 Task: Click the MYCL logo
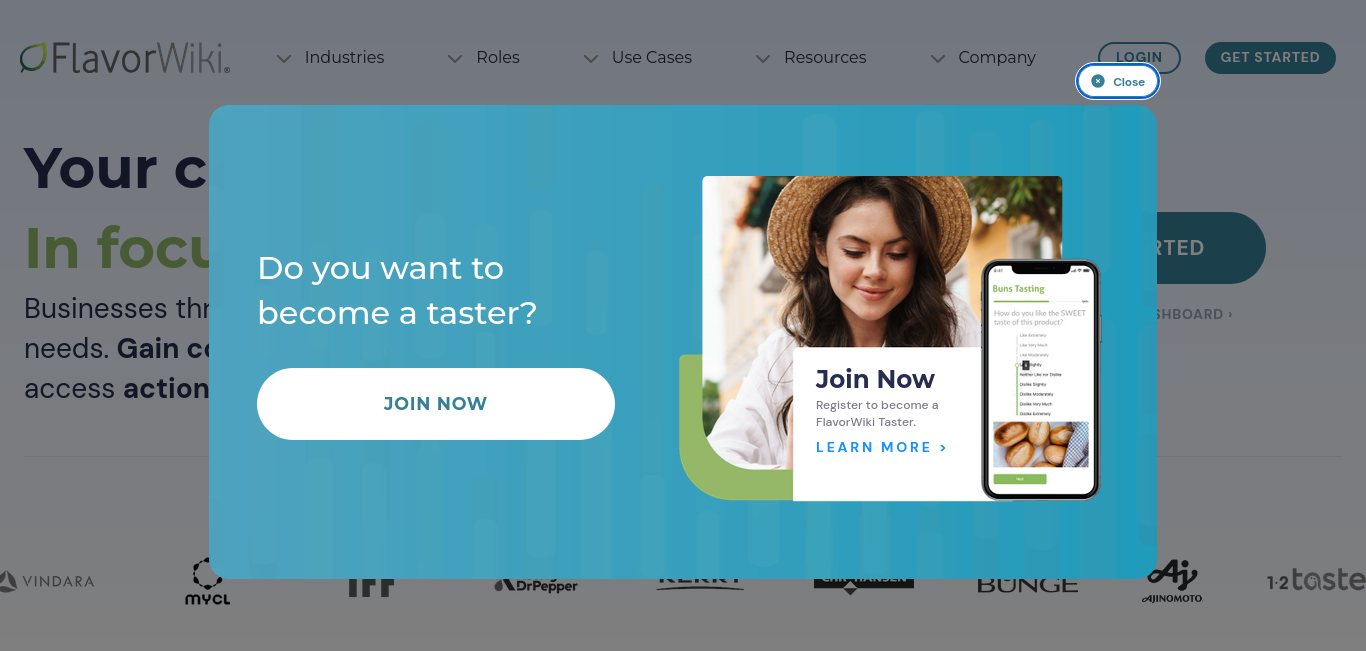(207, 581)
